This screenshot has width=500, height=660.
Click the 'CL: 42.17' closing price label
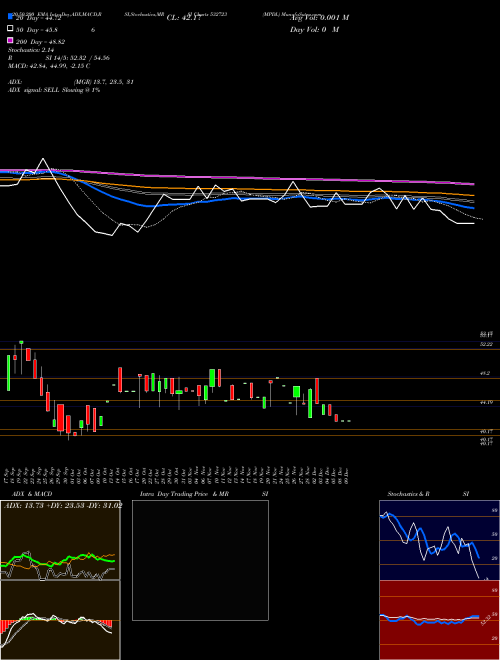pyautogui.click(x=184, y=18)
